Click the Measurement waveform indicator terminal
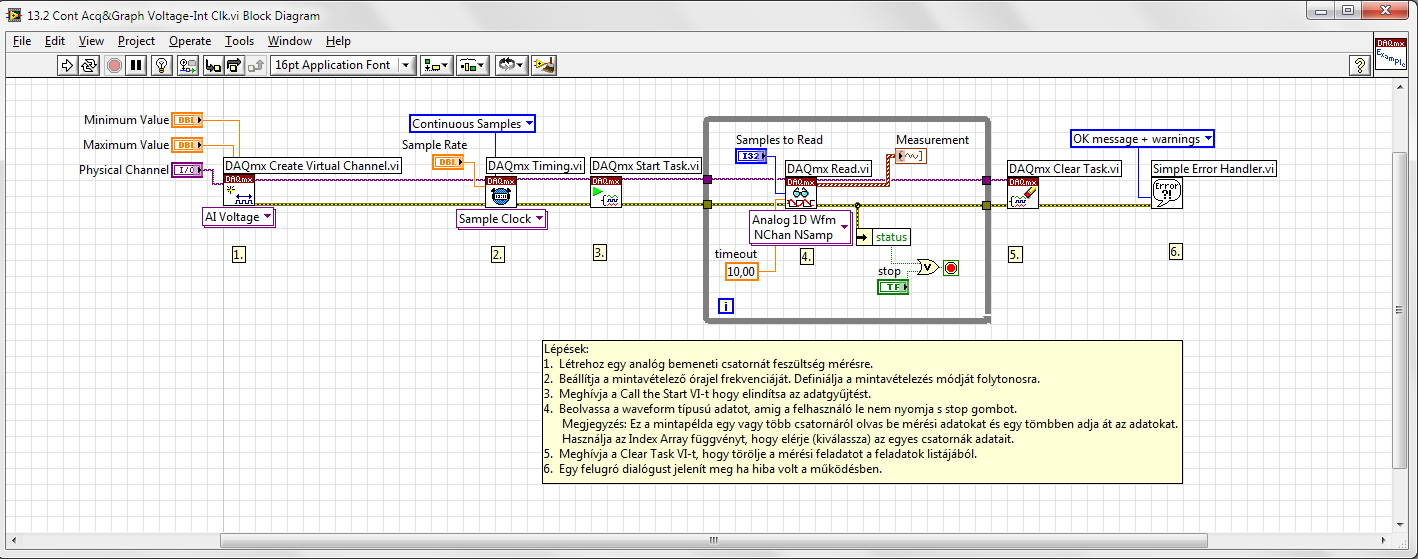 click(x=911, y=156)
